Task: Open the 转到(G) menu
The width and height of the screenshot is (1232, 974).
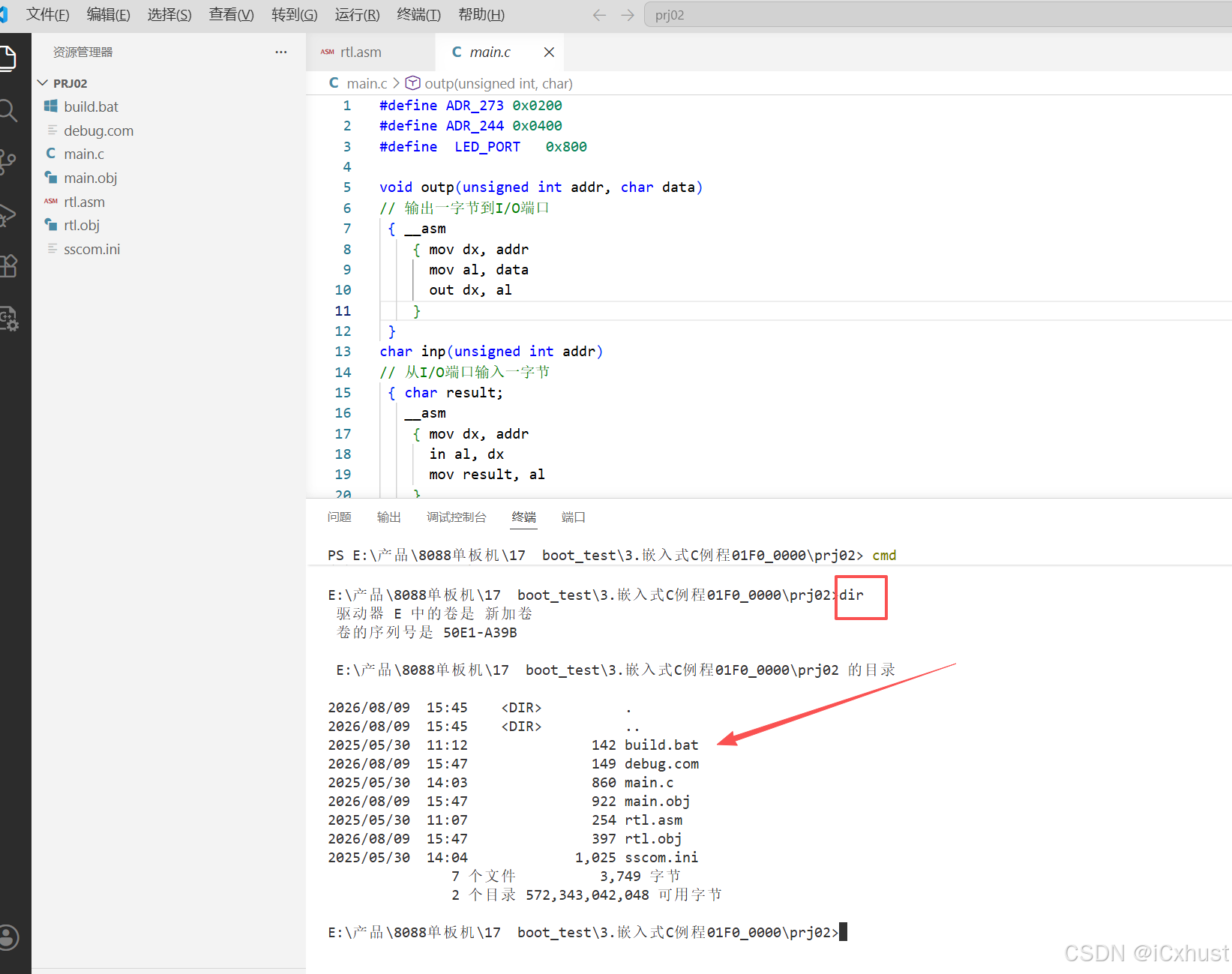Action: tap(295, 15)
